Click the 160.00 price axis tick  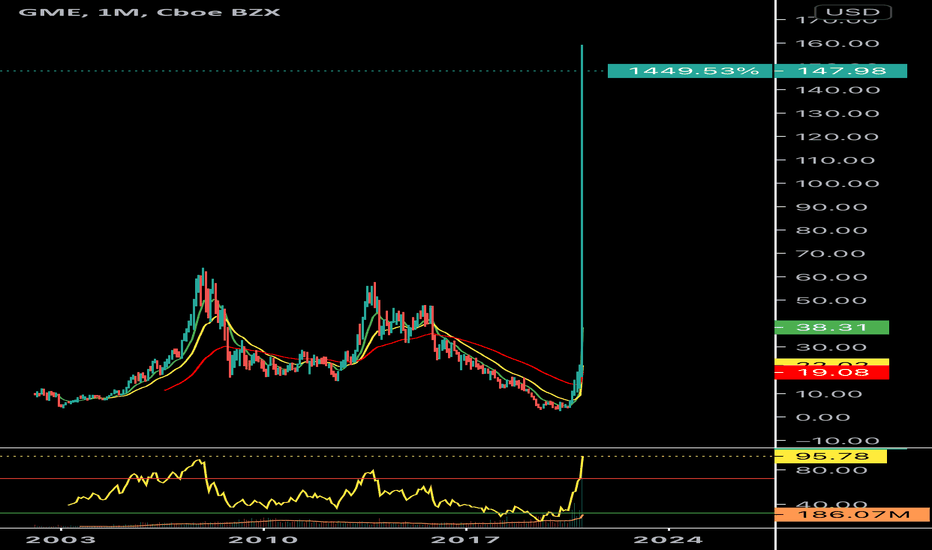(x=837, y=43)
